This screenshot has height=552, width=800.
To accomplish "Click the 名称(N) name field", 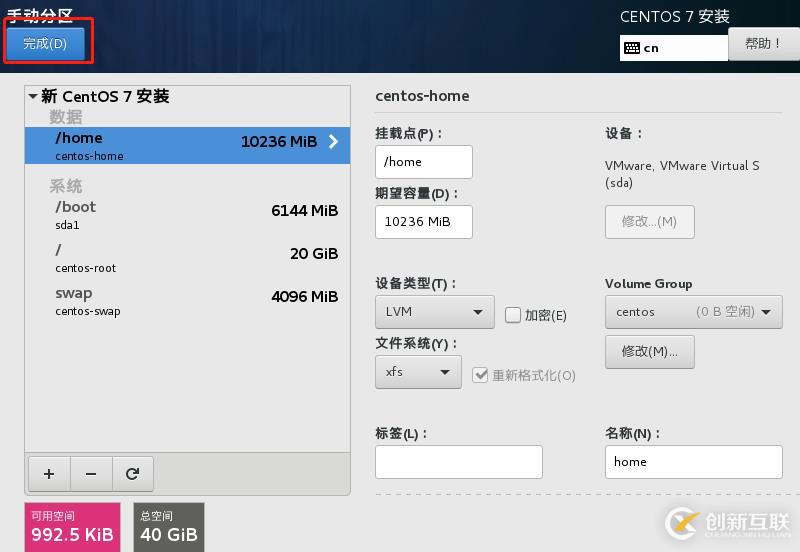I will pyautogui.click(x=693, y=462).
